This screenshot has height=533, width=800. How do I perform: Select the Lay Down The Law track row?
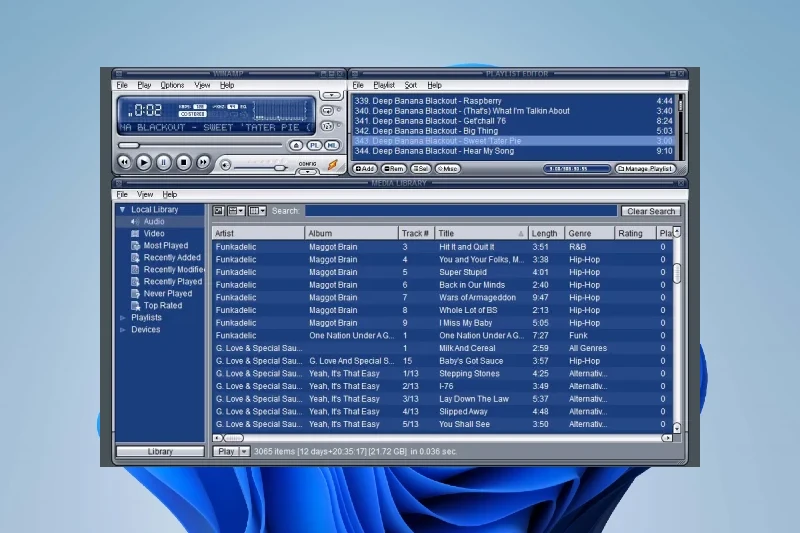point(442,399)
